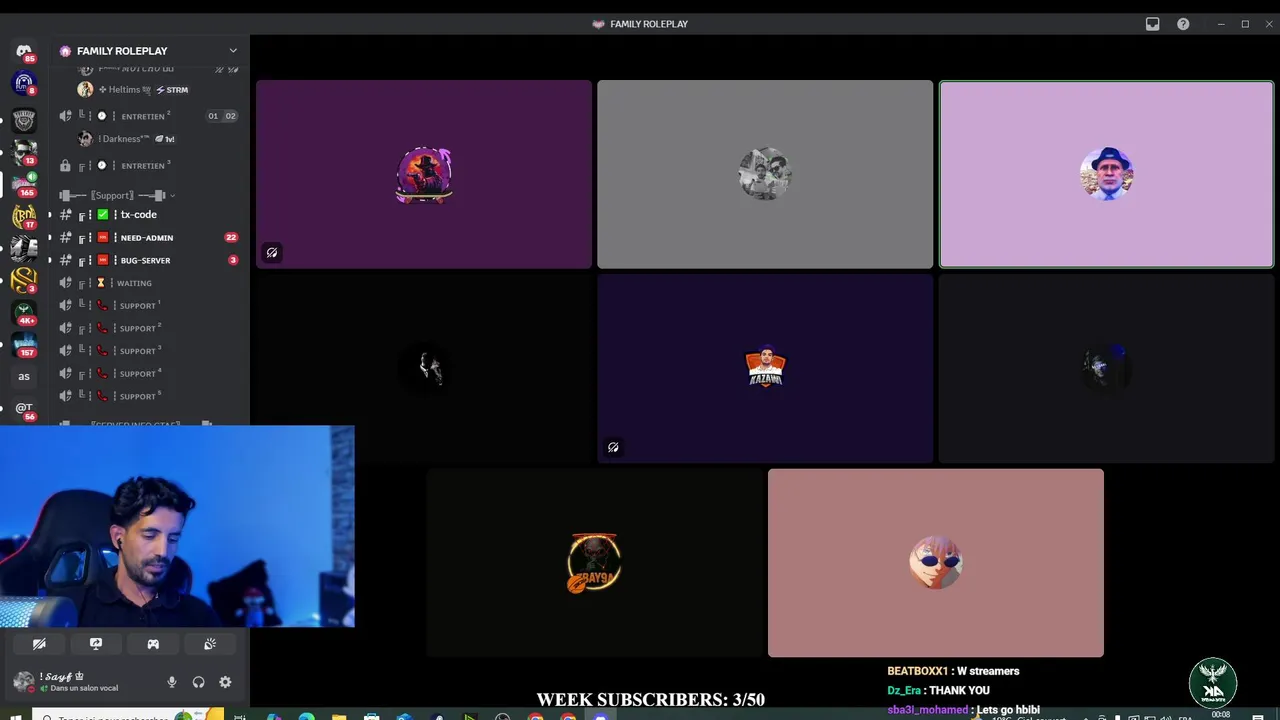1280x720 pixels.
Task: Open server icon with 17 notifications badge
Action: click(x=24, y=216)
